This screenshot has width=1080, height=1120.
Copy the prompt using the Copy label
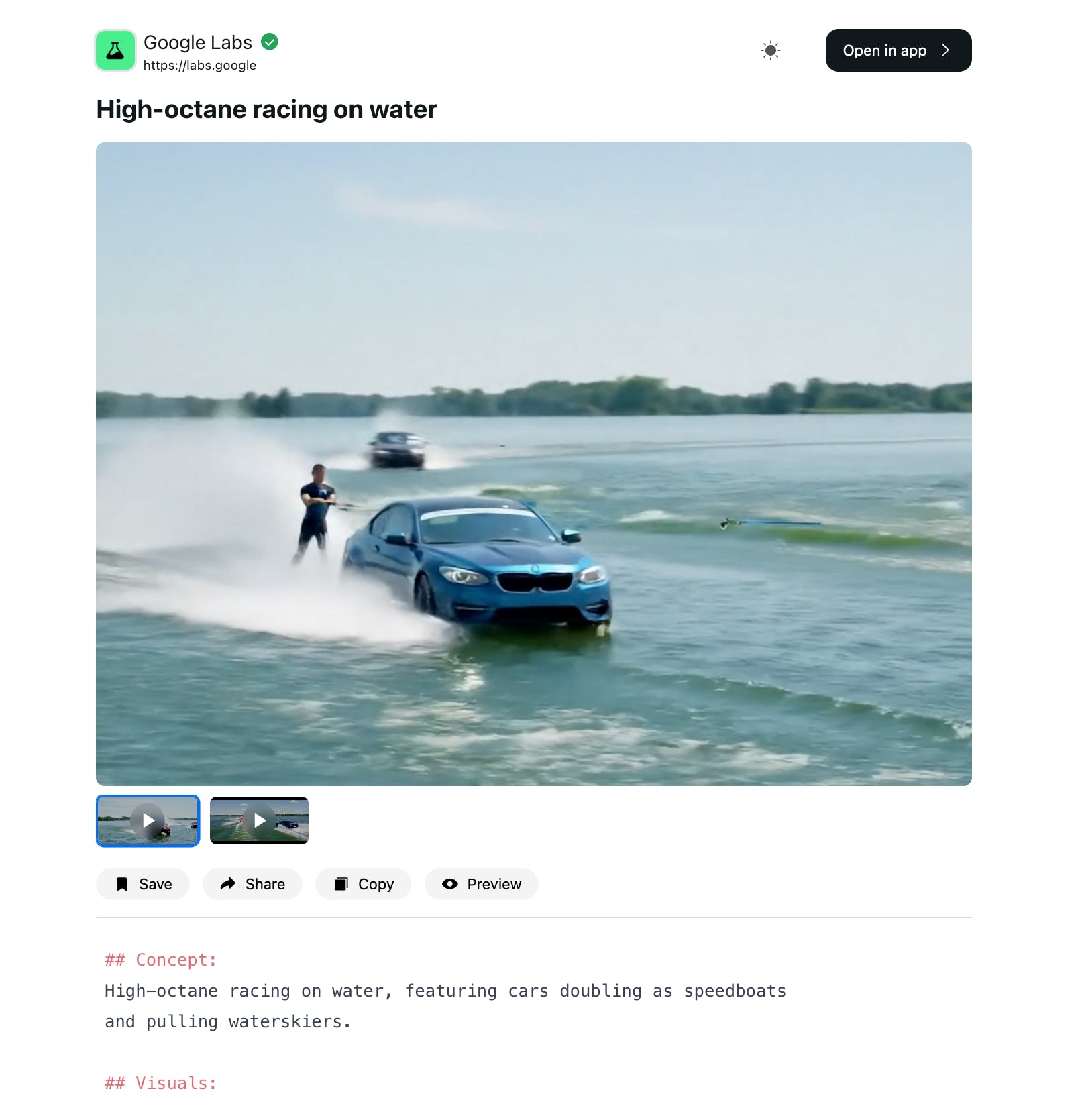(376, 884)
